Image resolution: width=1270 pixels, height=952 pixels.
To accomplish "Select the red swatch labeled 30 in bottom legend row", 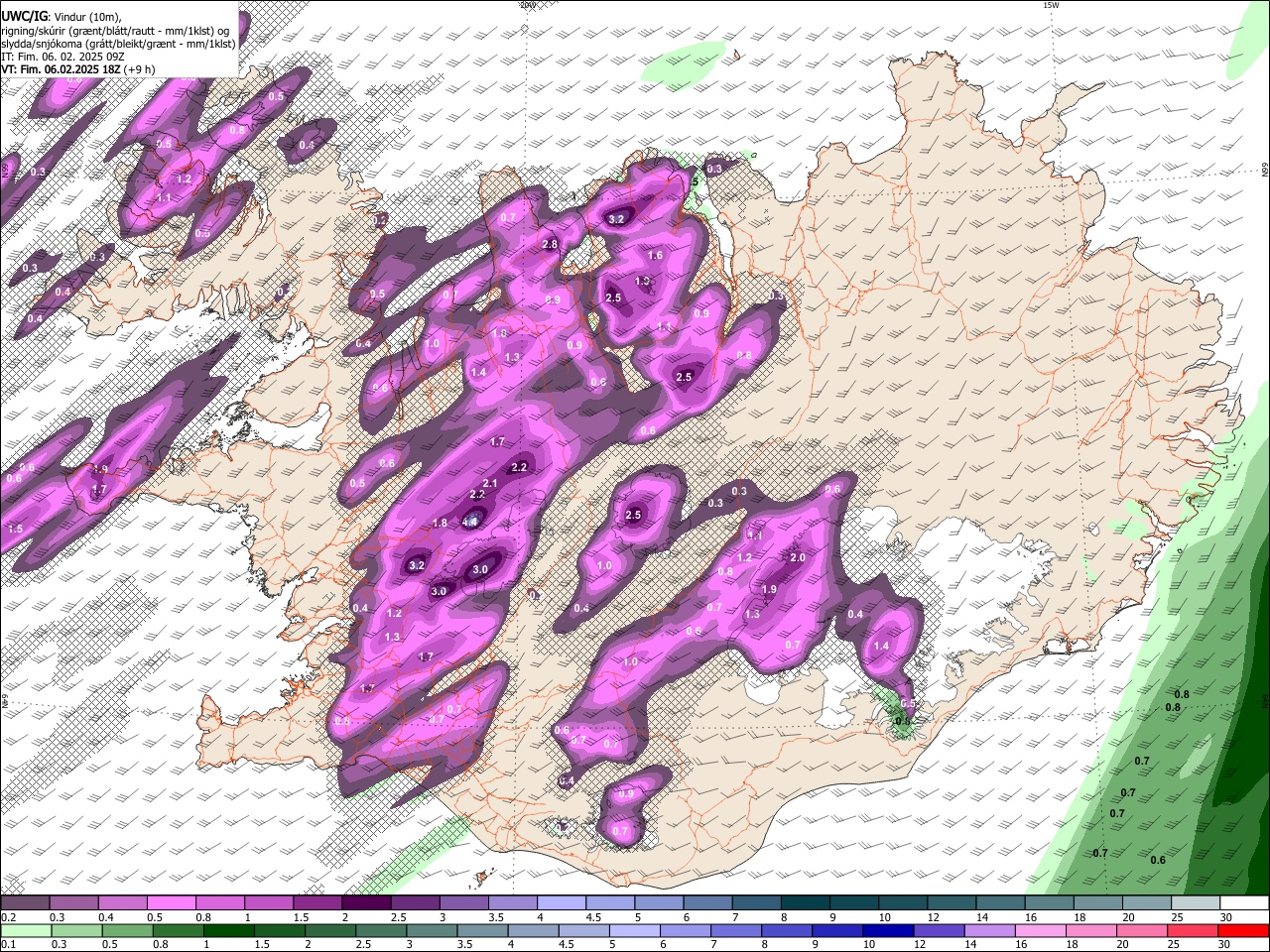I will coord(1244,931).
